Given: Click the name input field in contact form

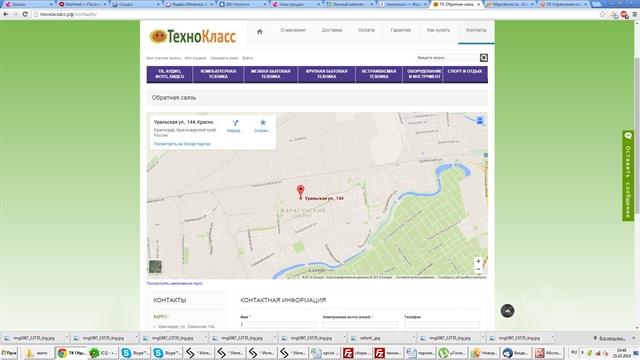Looking at the screenshot, I should [x=278, y=325].
